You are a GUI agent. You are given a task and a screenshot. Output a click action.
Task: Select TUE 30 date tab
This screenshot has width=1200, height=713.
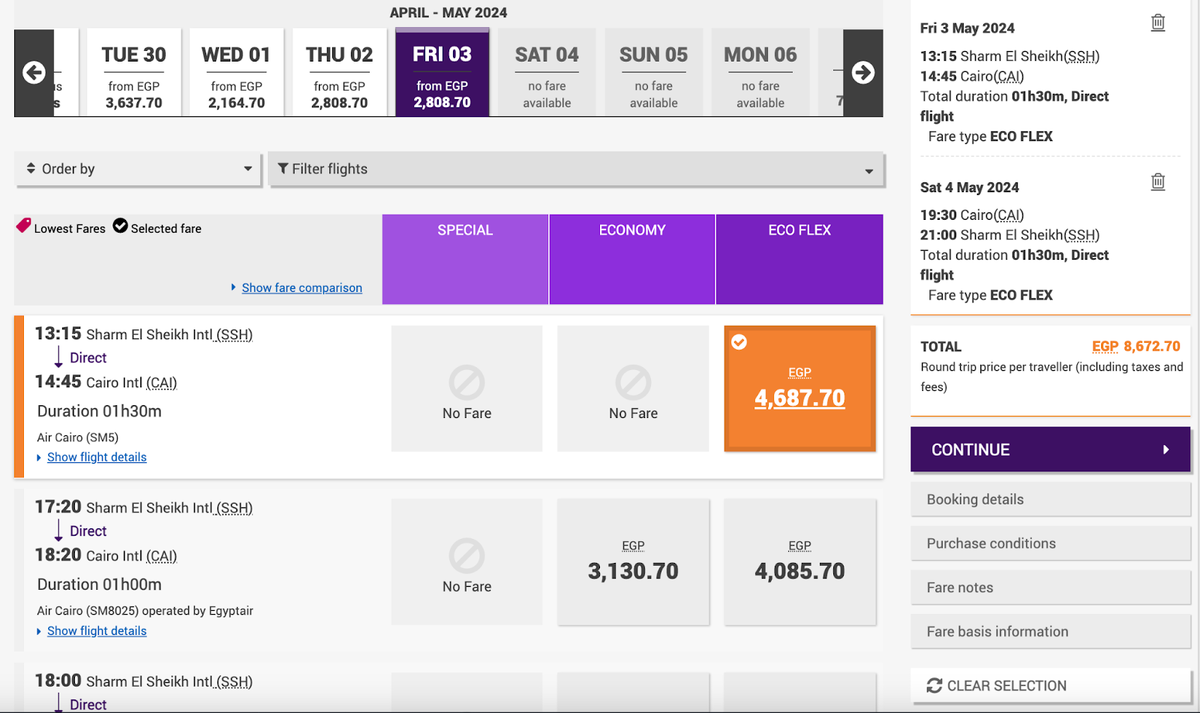[134, 73]
